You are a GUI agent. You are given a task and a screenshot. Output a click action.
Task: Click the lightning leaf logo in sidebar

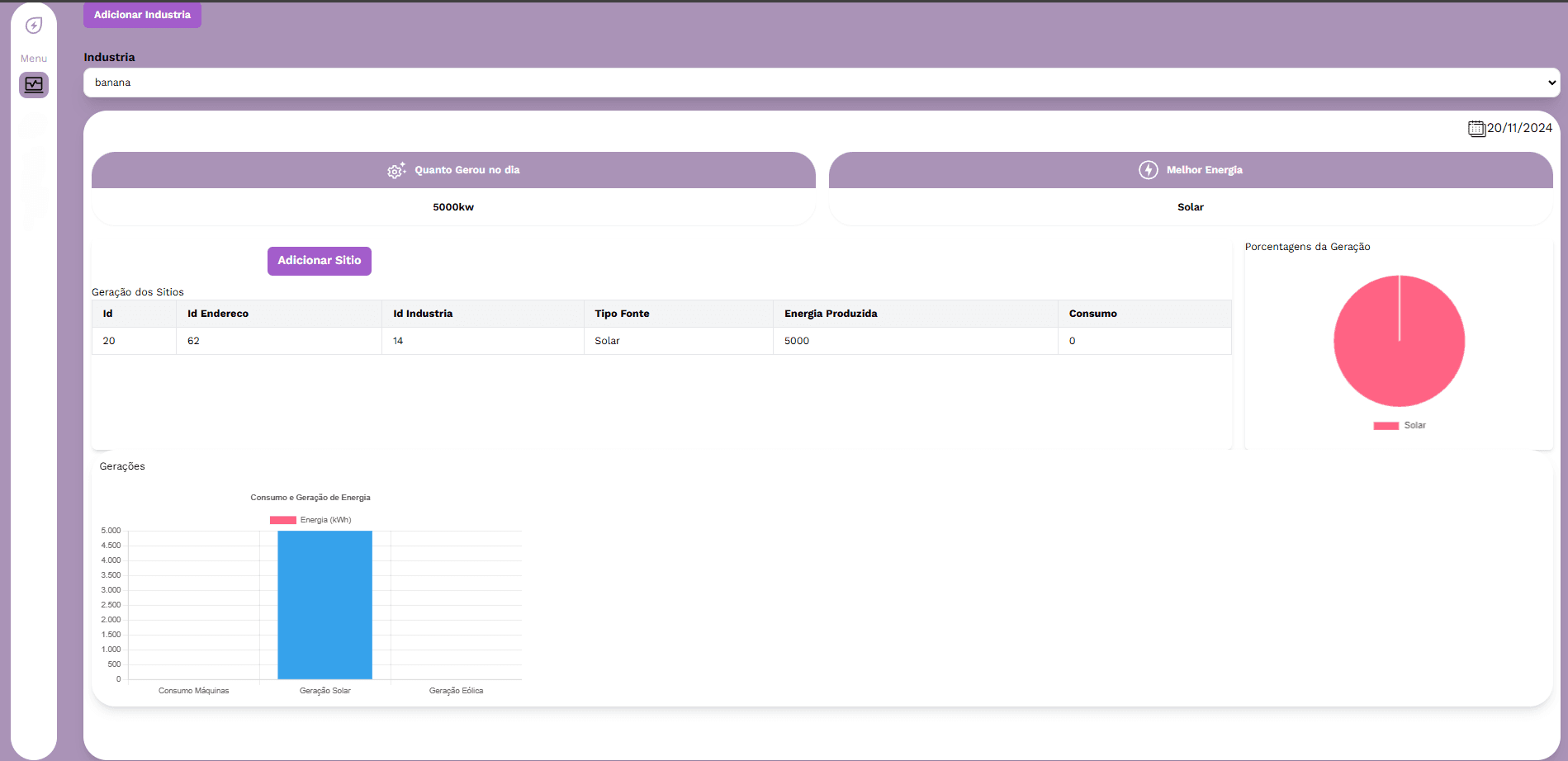click(x=34, y=26)
